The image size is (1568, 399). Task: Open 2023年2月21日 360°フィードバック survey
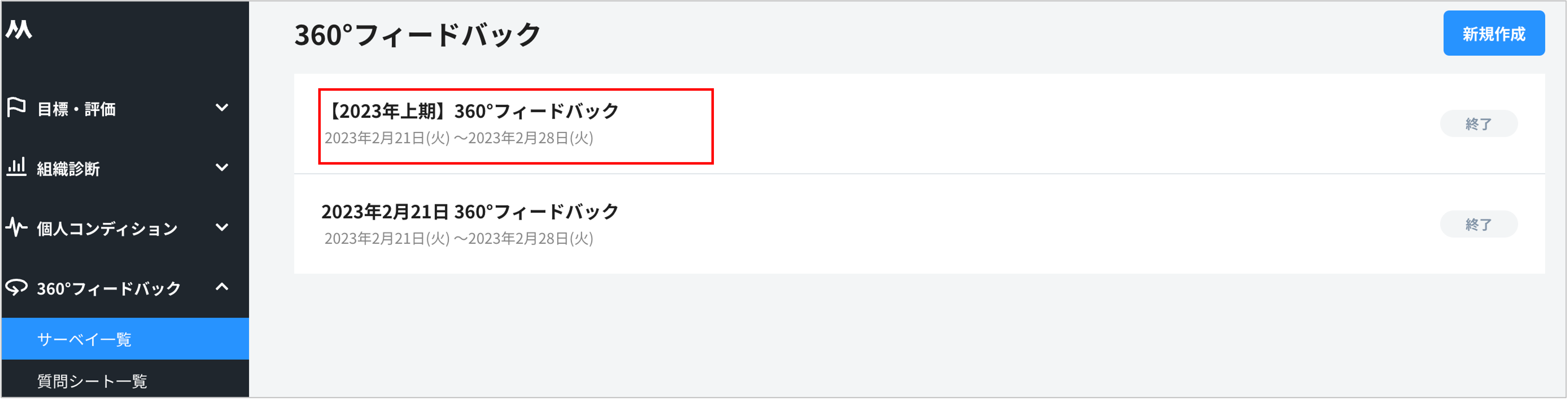(470, 212)
